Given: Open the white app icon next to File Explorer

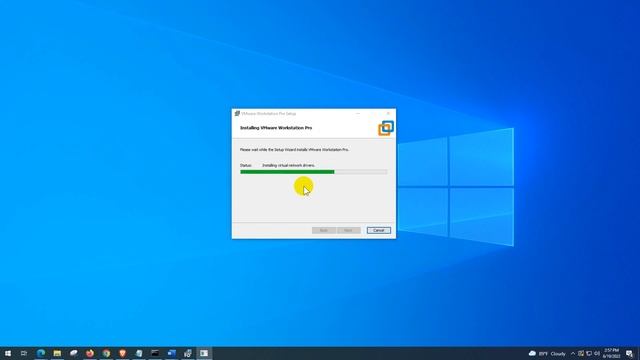Looking at the screenshot, I should click(x=73, y=353).
